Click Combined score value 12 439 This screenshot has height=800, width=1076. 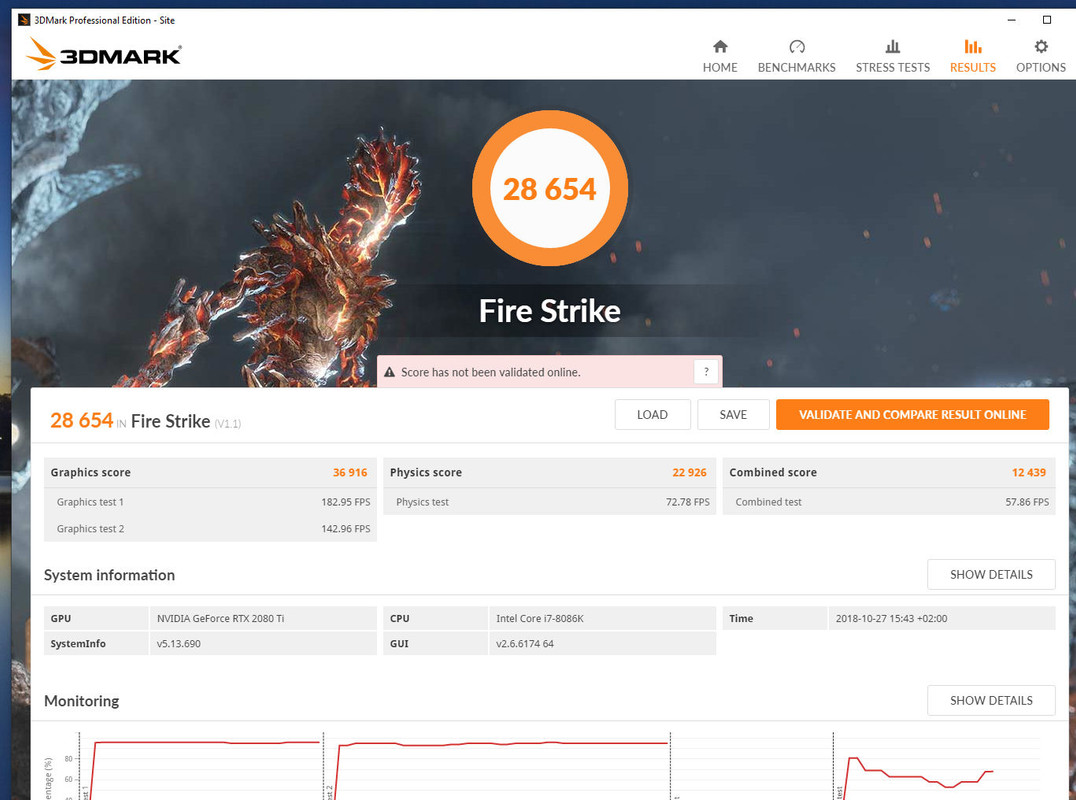pyautogui.click(x=1029, y=472)
